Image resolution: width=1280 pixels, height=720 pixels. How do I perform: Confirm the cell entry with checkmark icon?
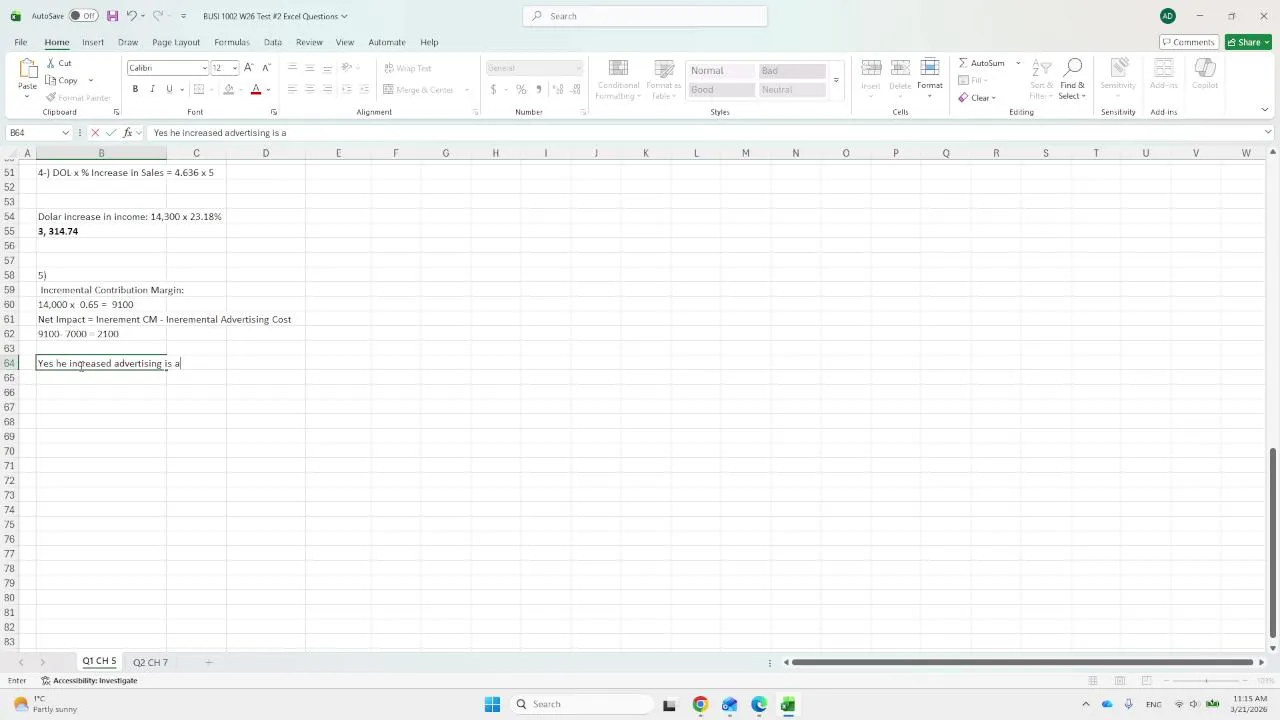111,133
